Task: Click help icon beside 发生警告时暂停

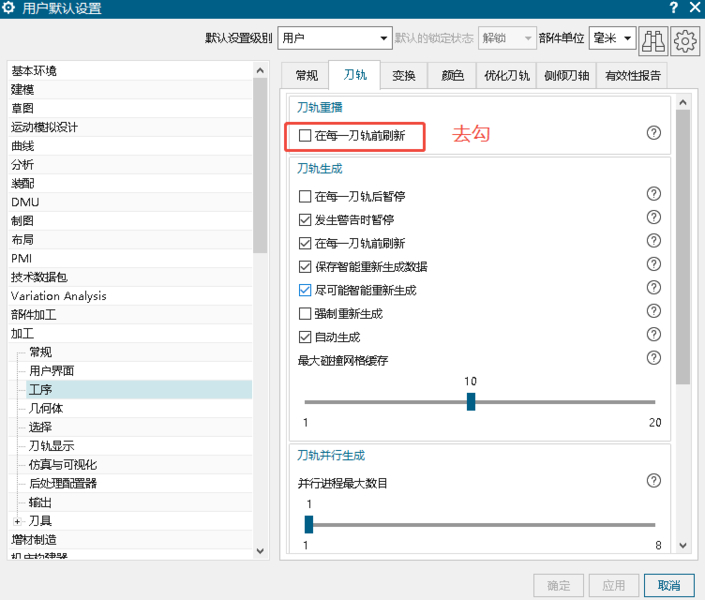Action: click(x=653, y=217)
